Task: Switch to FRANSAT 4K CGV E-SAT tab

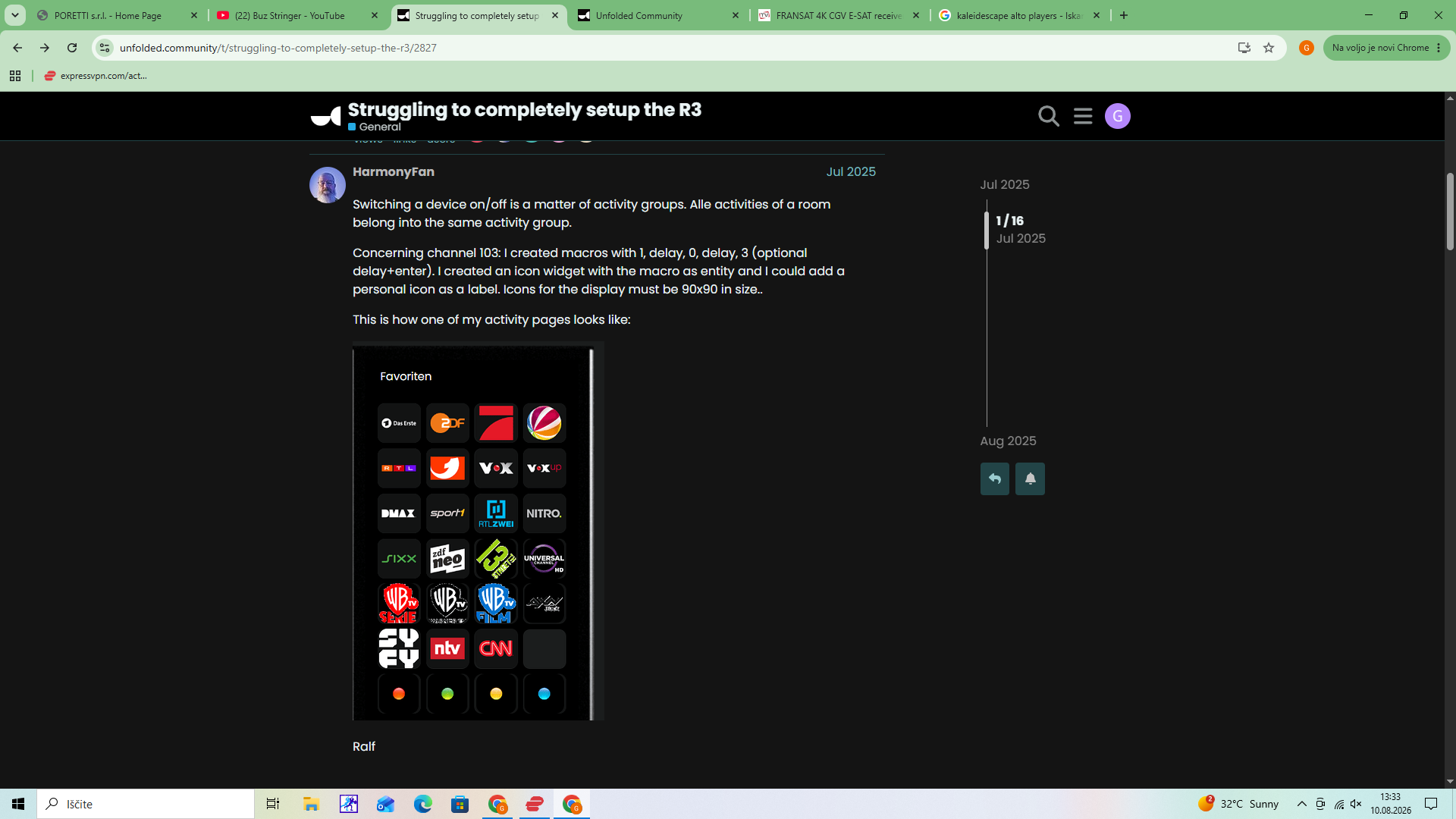Action: pos(839,15)
